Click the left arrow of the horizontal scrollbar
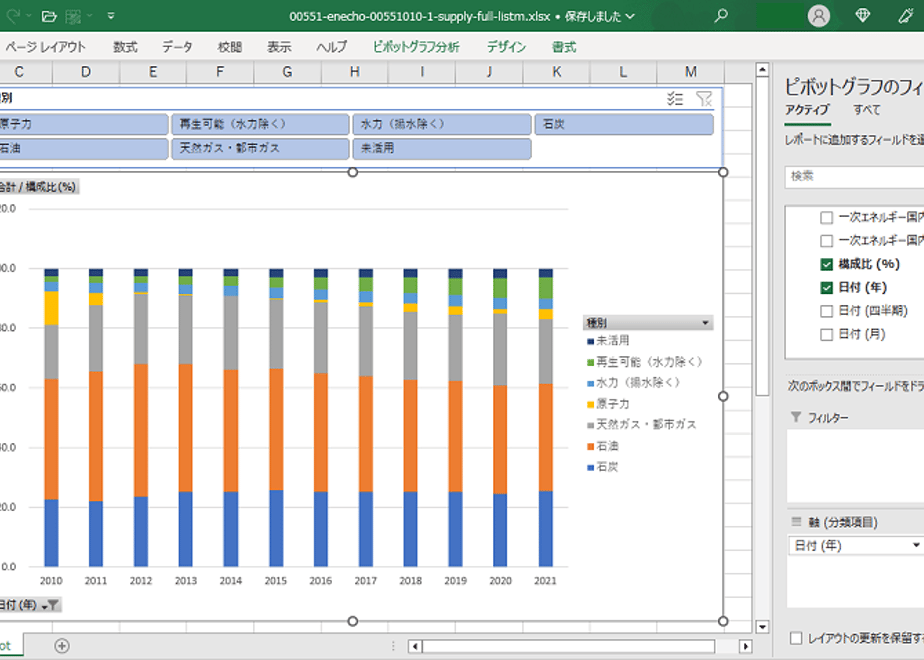The image size is (924, 660). click(415, 646)
